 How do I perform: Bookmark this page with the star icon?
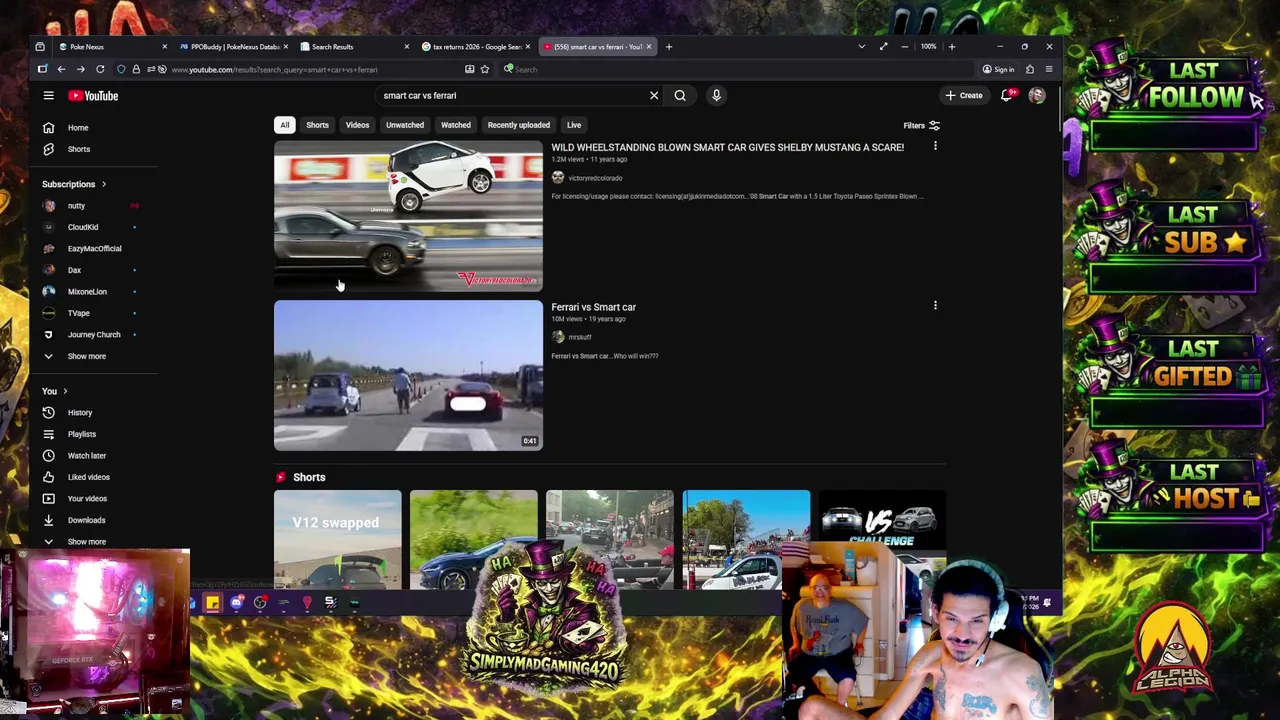pyautogui.click(x=485, y=69)
